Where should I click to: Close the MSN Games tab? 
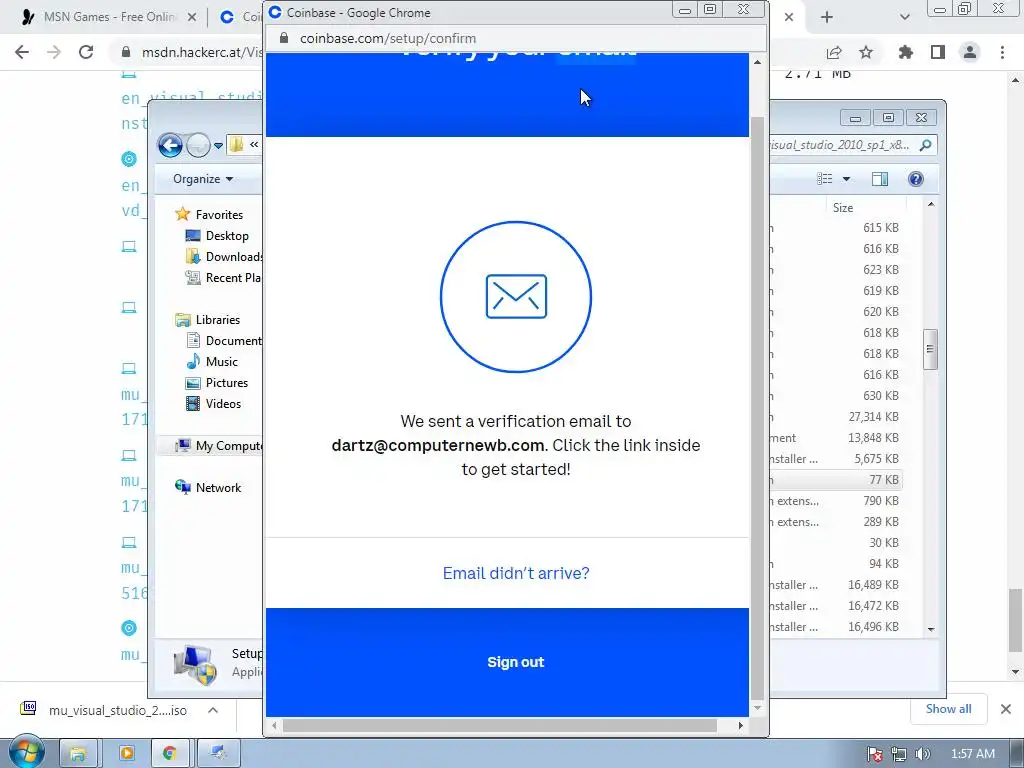click(192, 17)
